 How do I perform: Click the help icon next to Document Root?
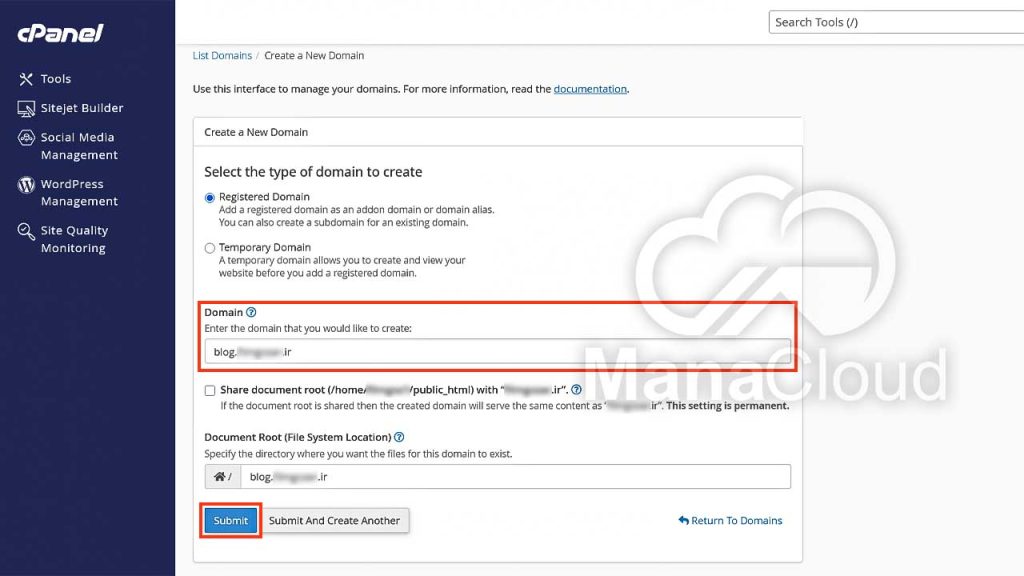coord(399,437)
